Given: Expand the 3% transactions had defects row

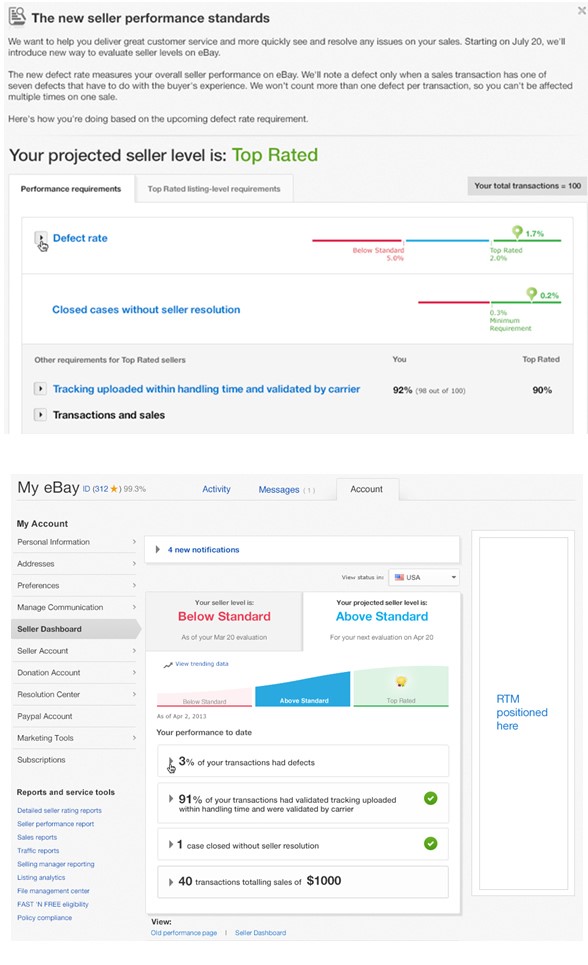Looking at the screenshot, I should pyautogui.click(x=171, y=763).
